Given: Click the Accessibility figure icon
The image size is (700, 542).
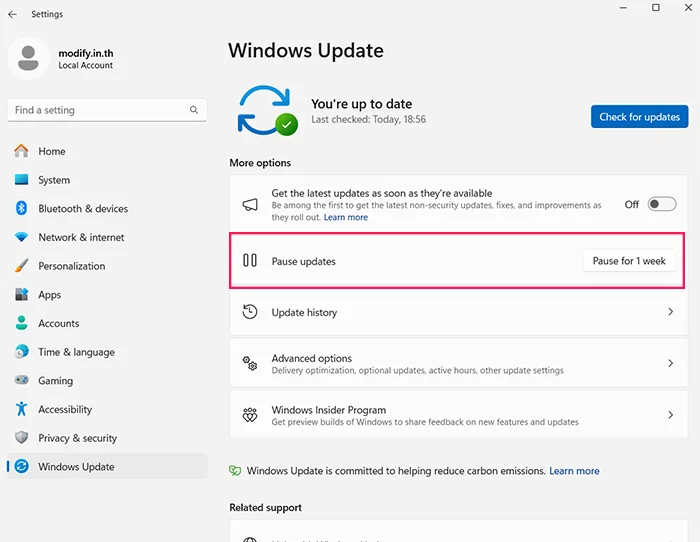Looking at the screenshot, I should [21, 409].
